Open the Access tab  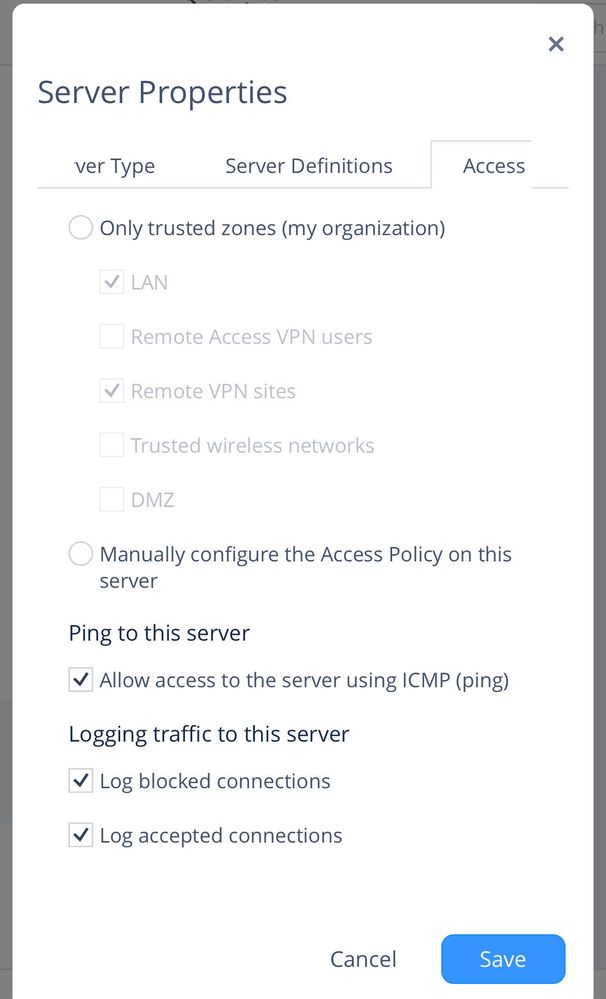click(494, 166)
